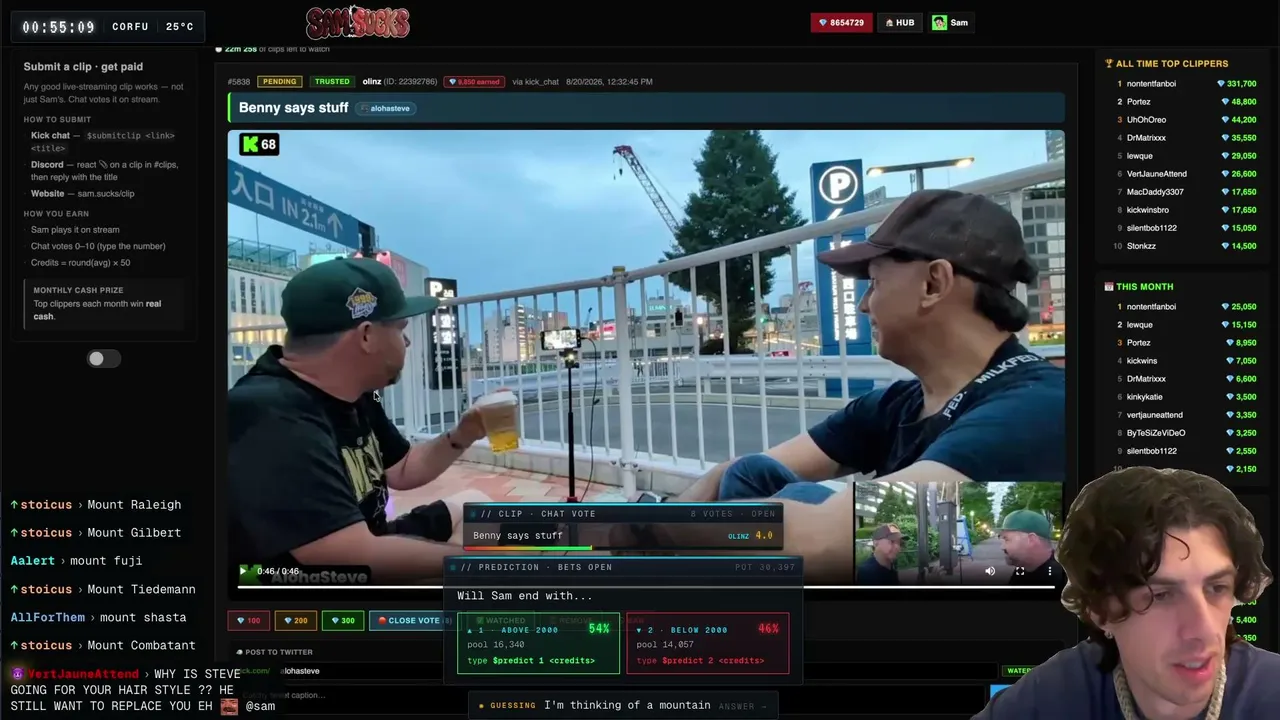Select vertjauneattend in This Month leaderboard
Viewport: 1280px width, 720px height.
point(1155,415)
